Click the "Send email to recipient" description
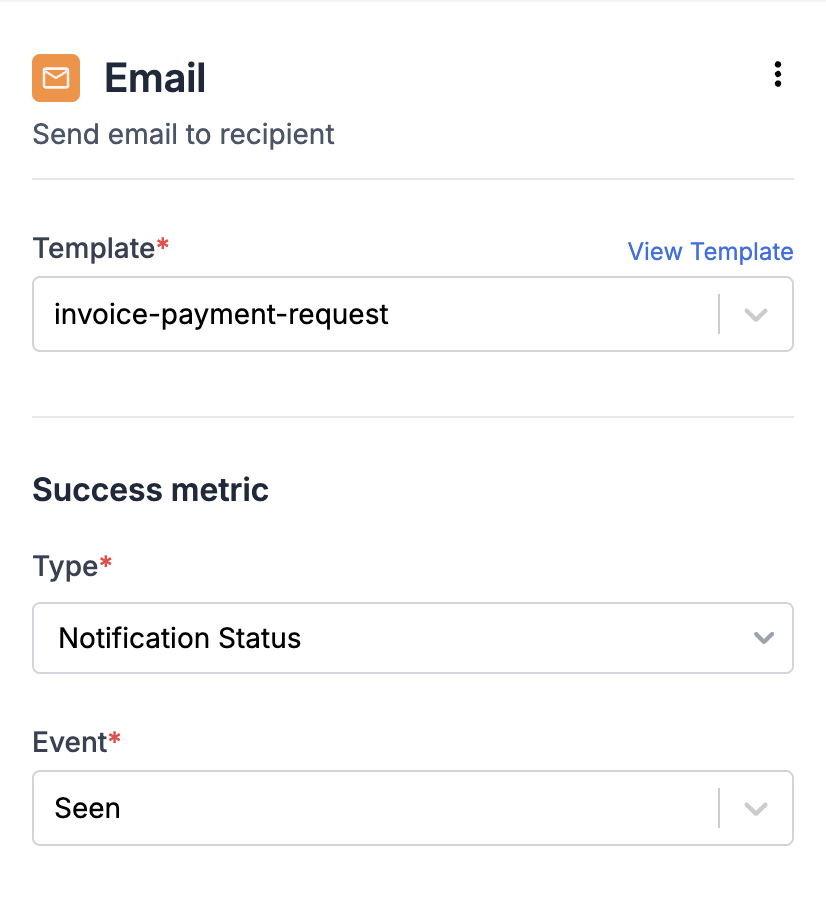The height and width of the screenshot is (920, 826). 183,134
